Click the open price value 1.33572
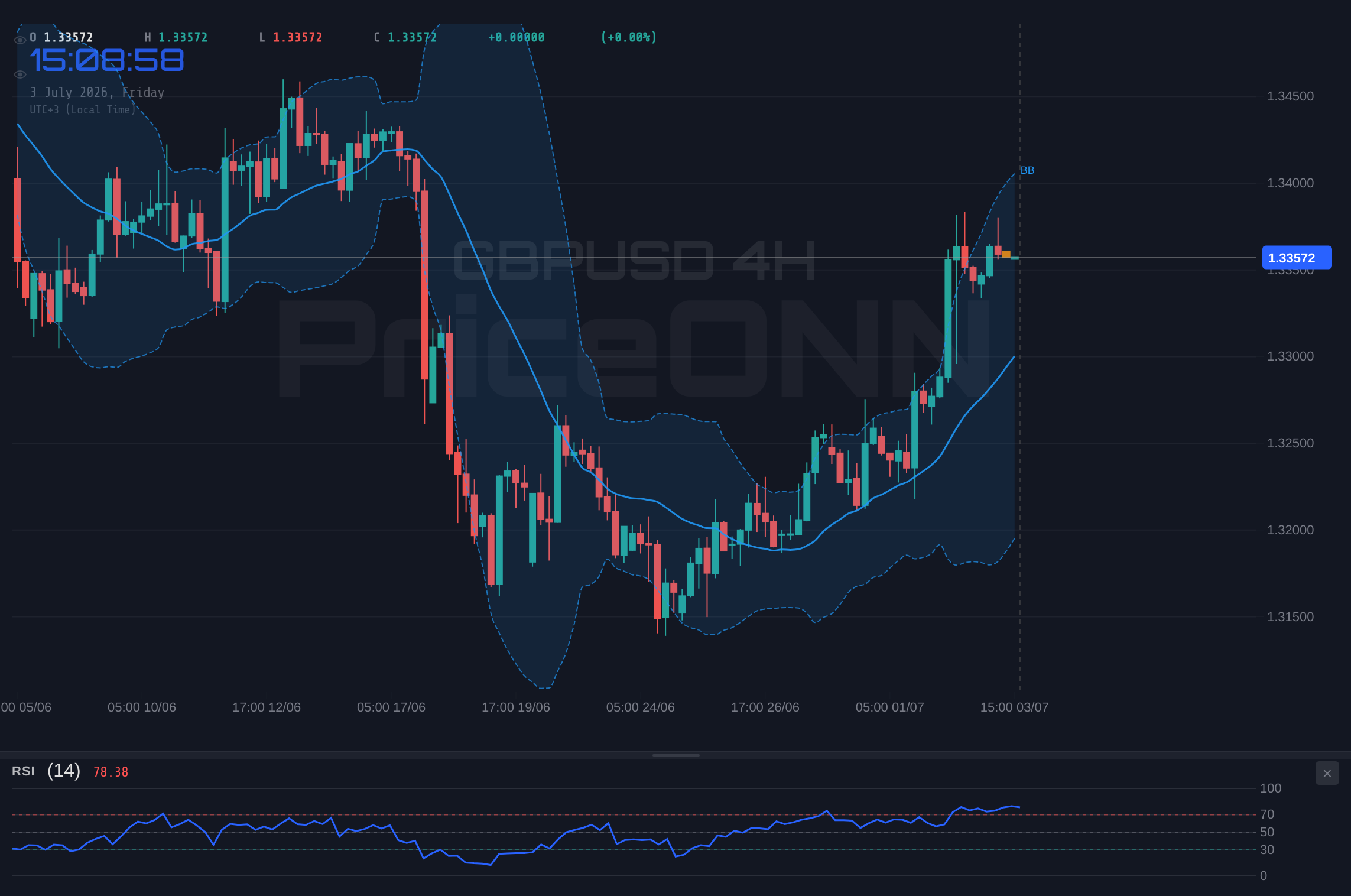This screenshot has width=1351, height=896. coord(69,37)
